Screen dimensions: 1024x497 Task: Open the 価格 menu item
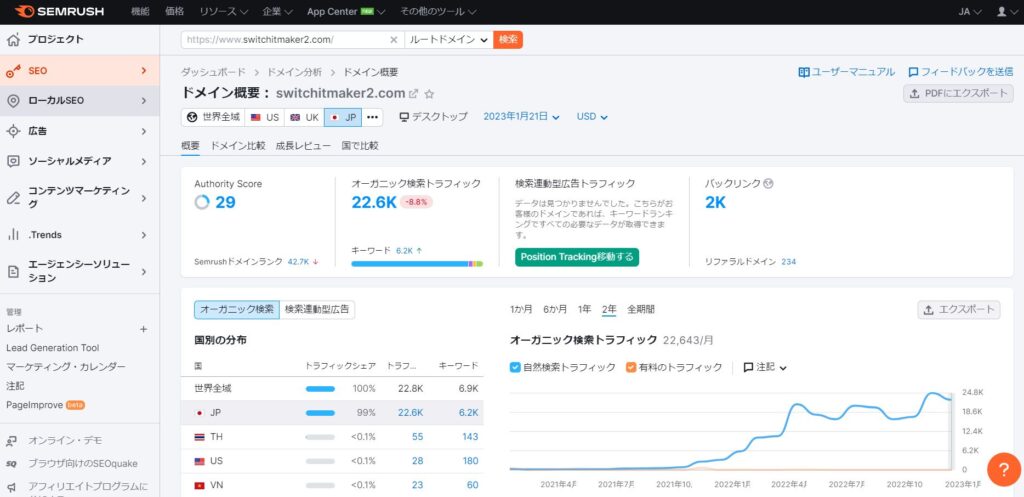pyautogui.click(x=174, y=12)
